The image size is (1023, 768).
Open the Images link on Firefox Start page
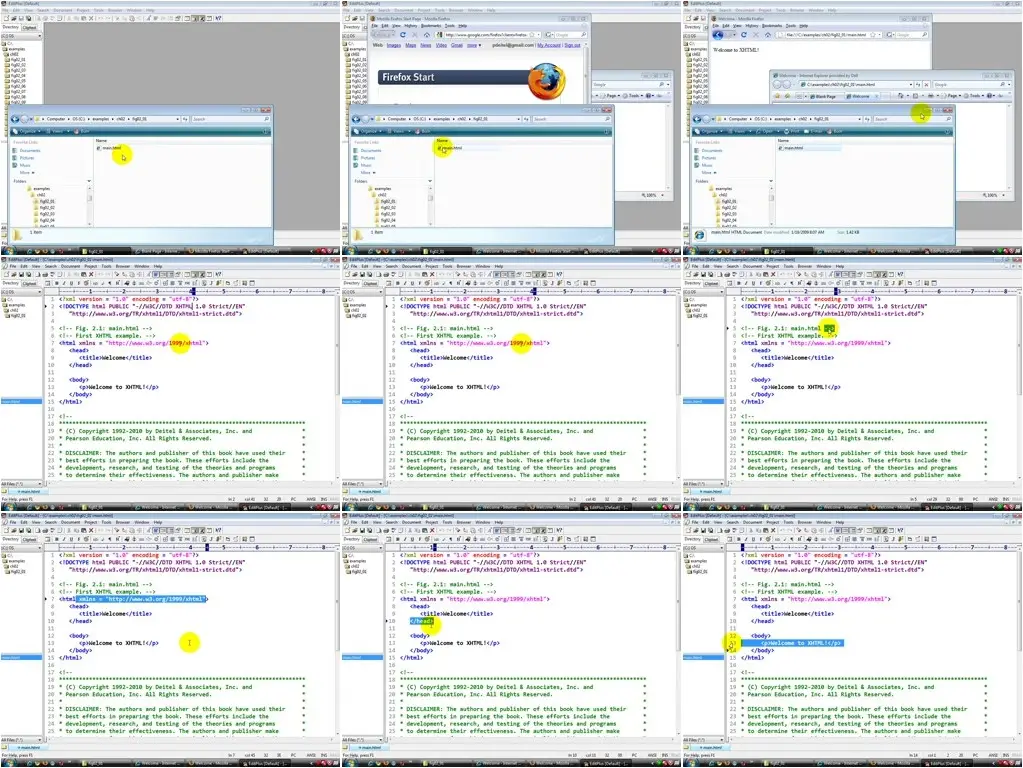click(393, 46)
